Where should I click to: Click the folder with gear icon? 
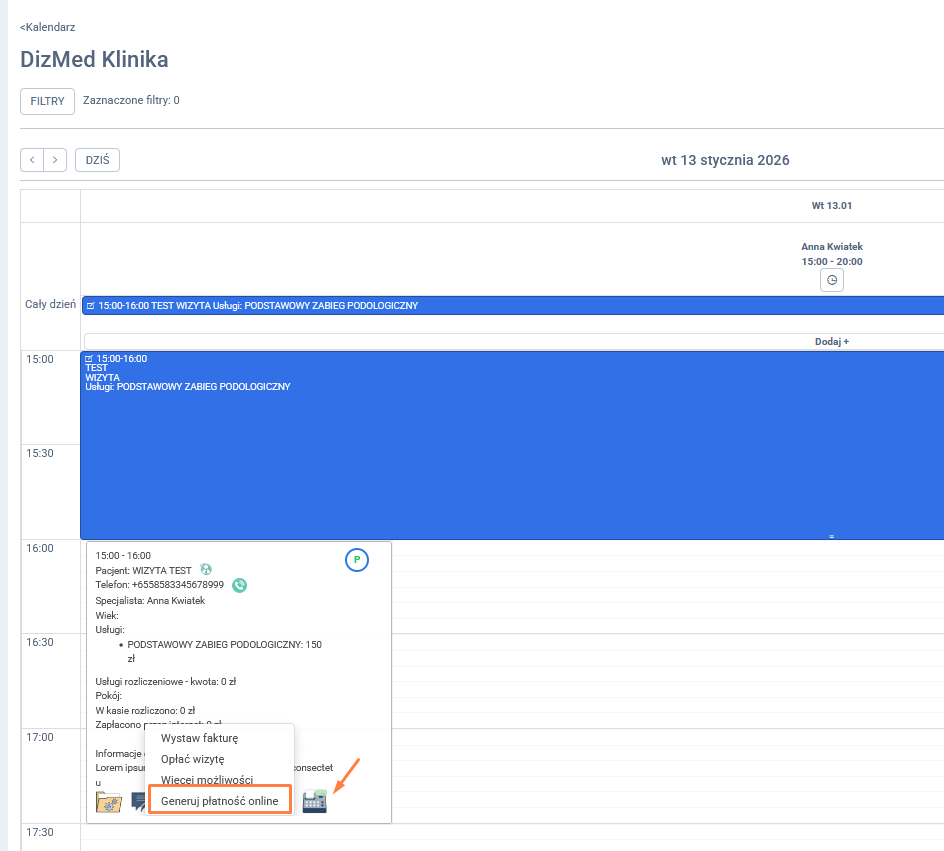pyautogui.click(x=108, y=802)
